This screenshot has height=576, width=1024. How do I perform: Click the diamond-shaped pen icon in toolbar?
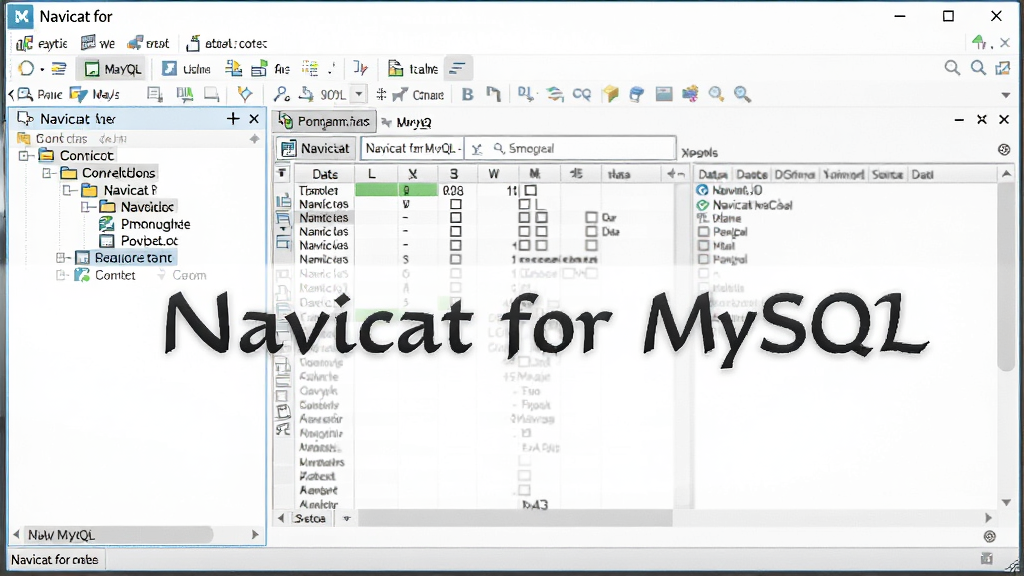tap(245, 94)
